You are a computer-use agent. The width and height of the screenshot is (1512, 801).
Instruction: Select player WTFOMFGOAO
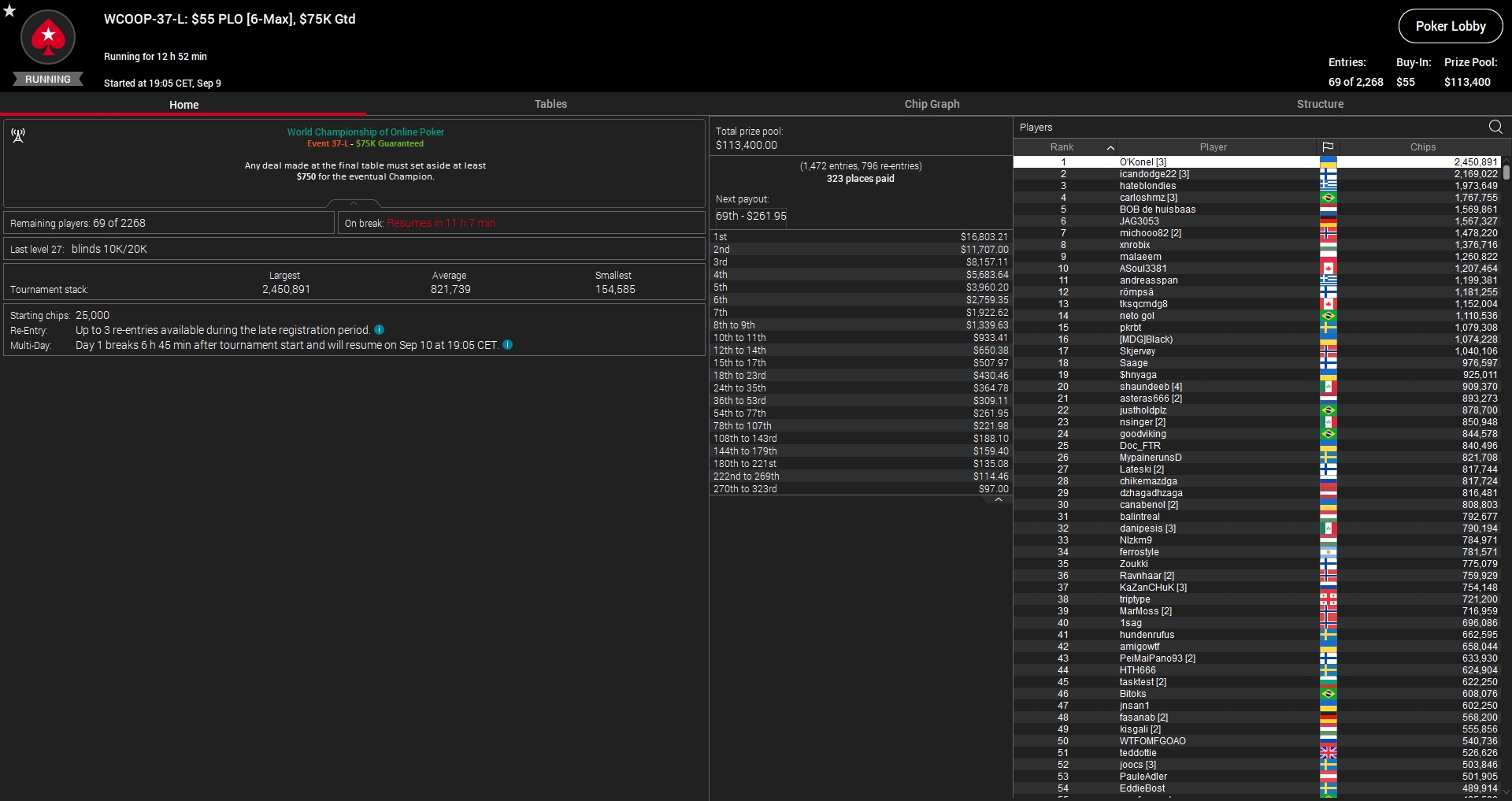tap(1258, 741)
